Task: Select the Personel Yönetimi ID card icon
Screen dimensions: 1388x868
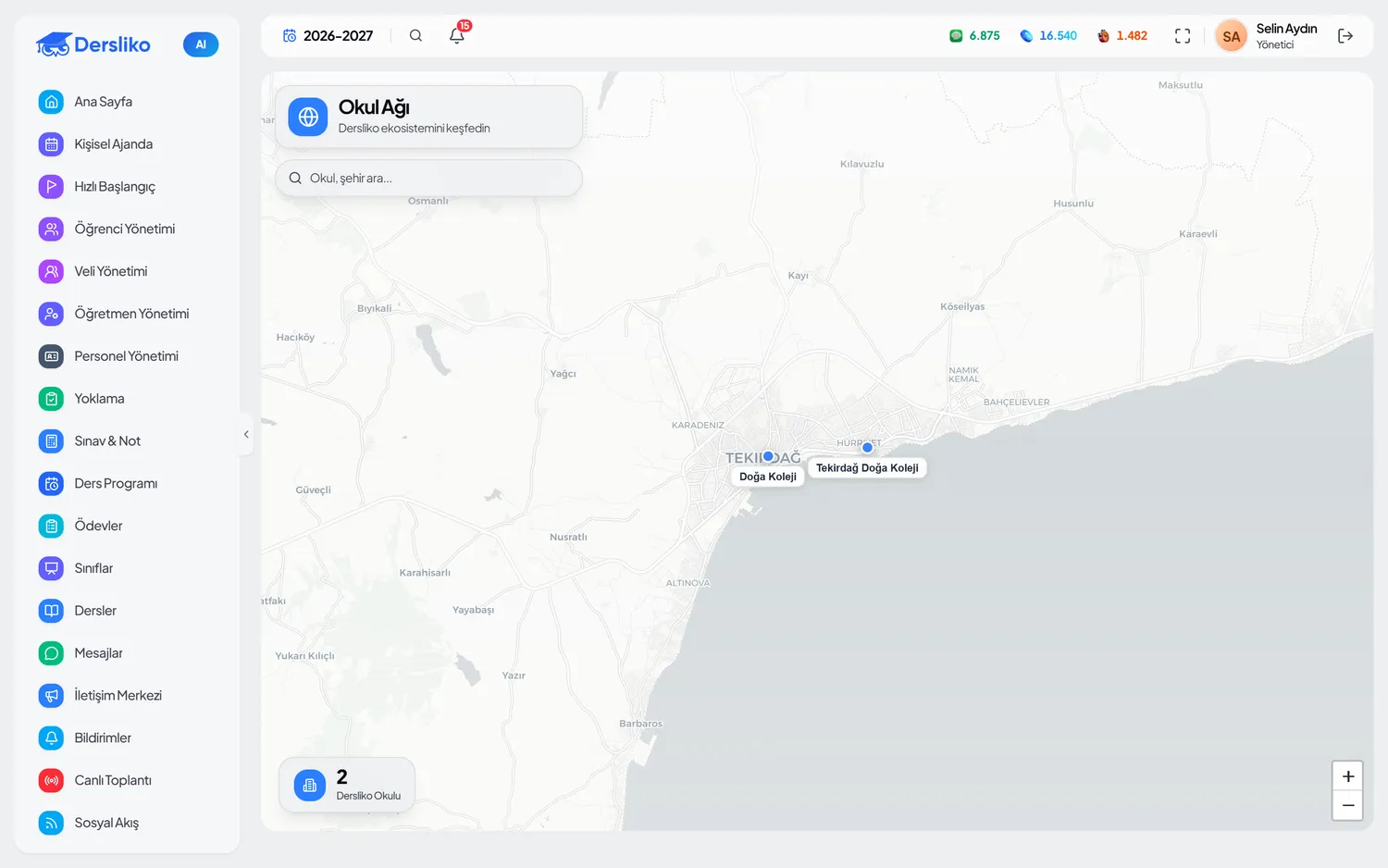Action: pyautogui.click(x=52, y=356)
